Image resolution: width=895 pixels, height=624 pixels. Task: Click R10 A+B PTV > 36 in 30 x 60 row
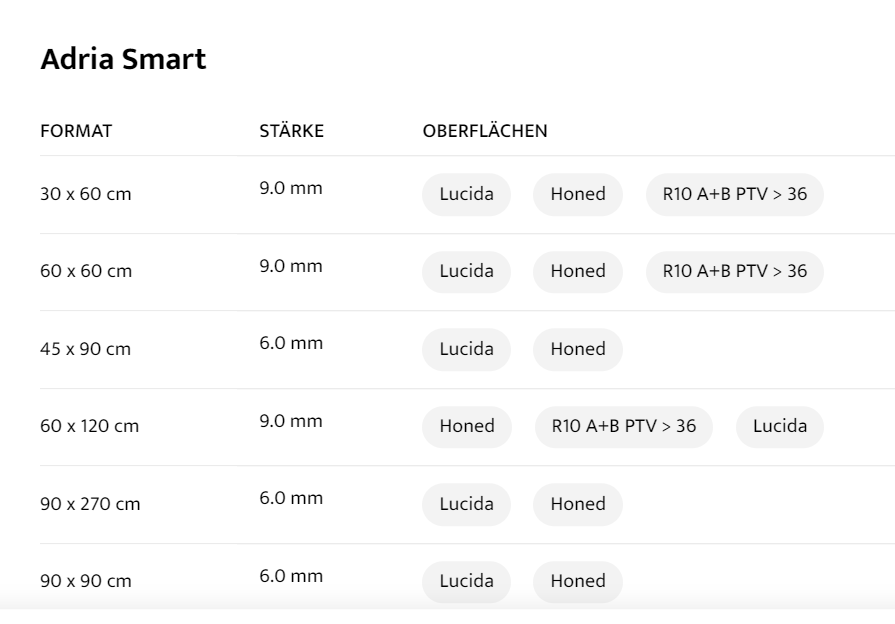[734, 194]
